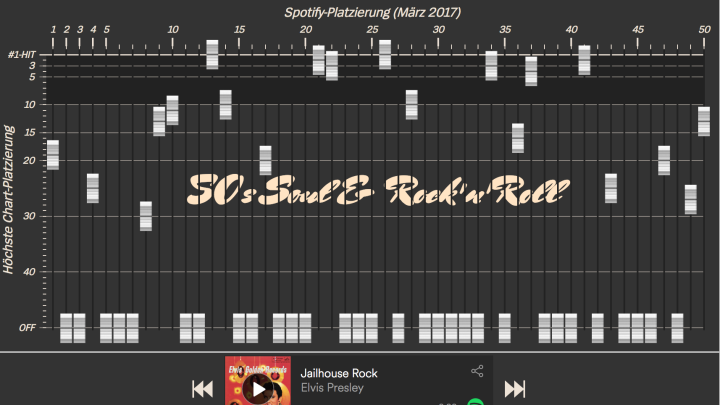Open the Jailhouse Rock song title
This screenshot has height=405, width=720.
[x=339, y=373]
